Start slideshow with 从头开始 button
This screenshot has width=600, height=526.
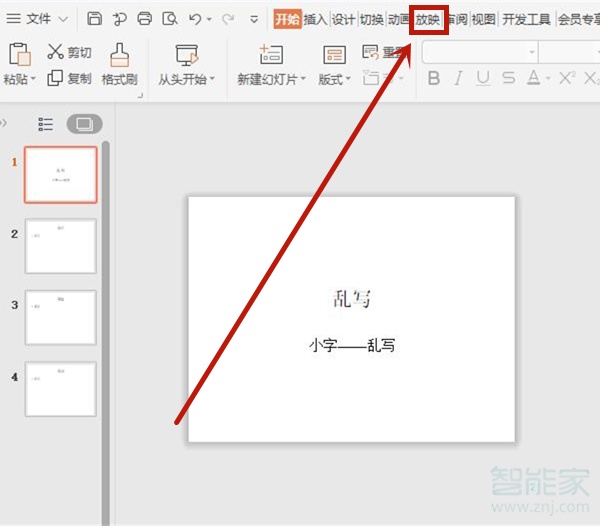[186, 79]
